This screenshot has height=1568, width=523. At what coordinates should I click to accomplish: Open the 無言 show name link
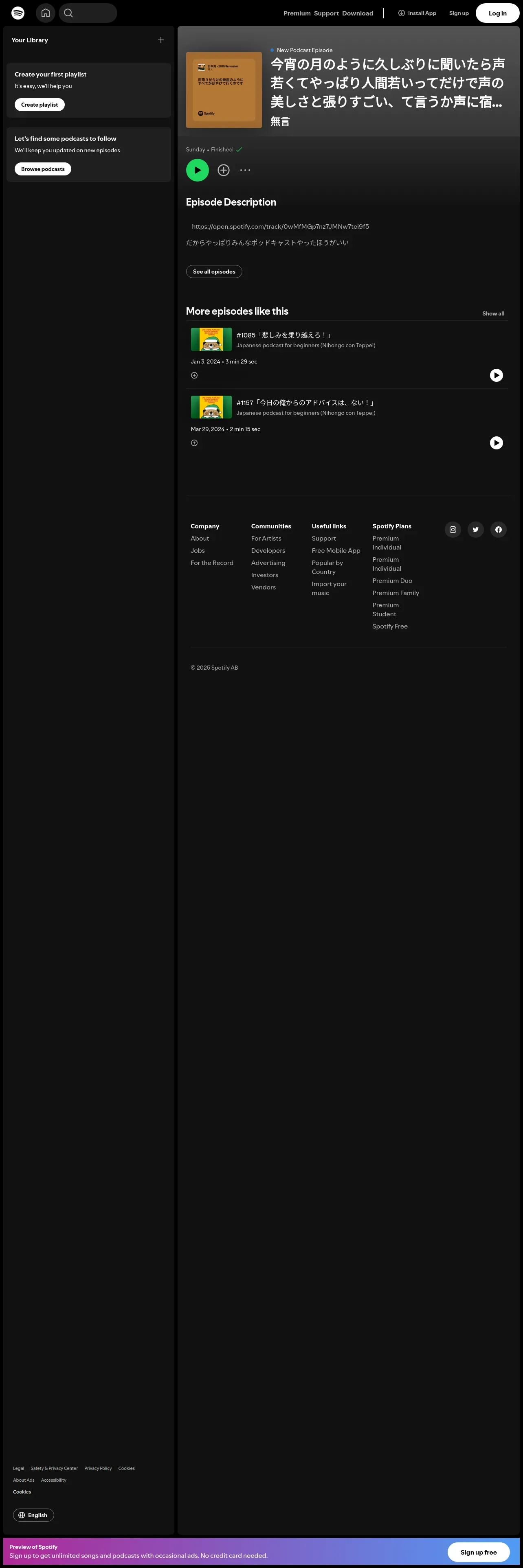pyautogui.click(x=280, y=121)
